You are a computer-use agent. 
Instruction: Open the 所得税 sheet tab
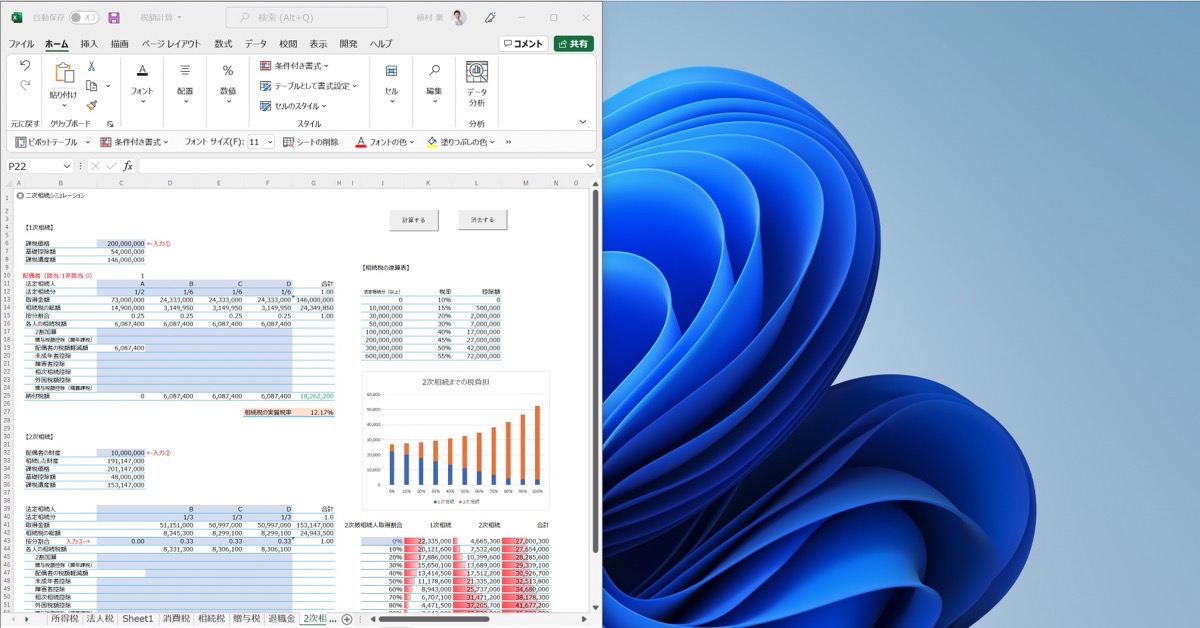point(65,620)
